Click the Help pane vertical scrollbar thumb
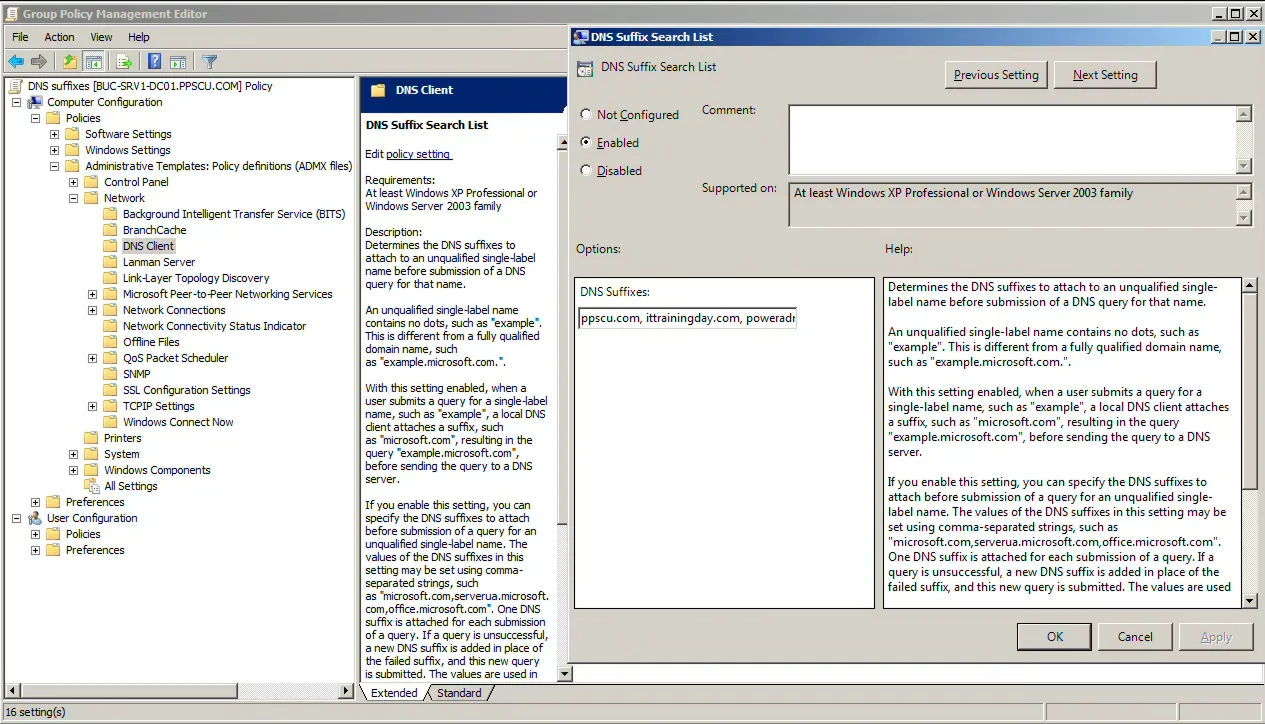 [1249, 391]
